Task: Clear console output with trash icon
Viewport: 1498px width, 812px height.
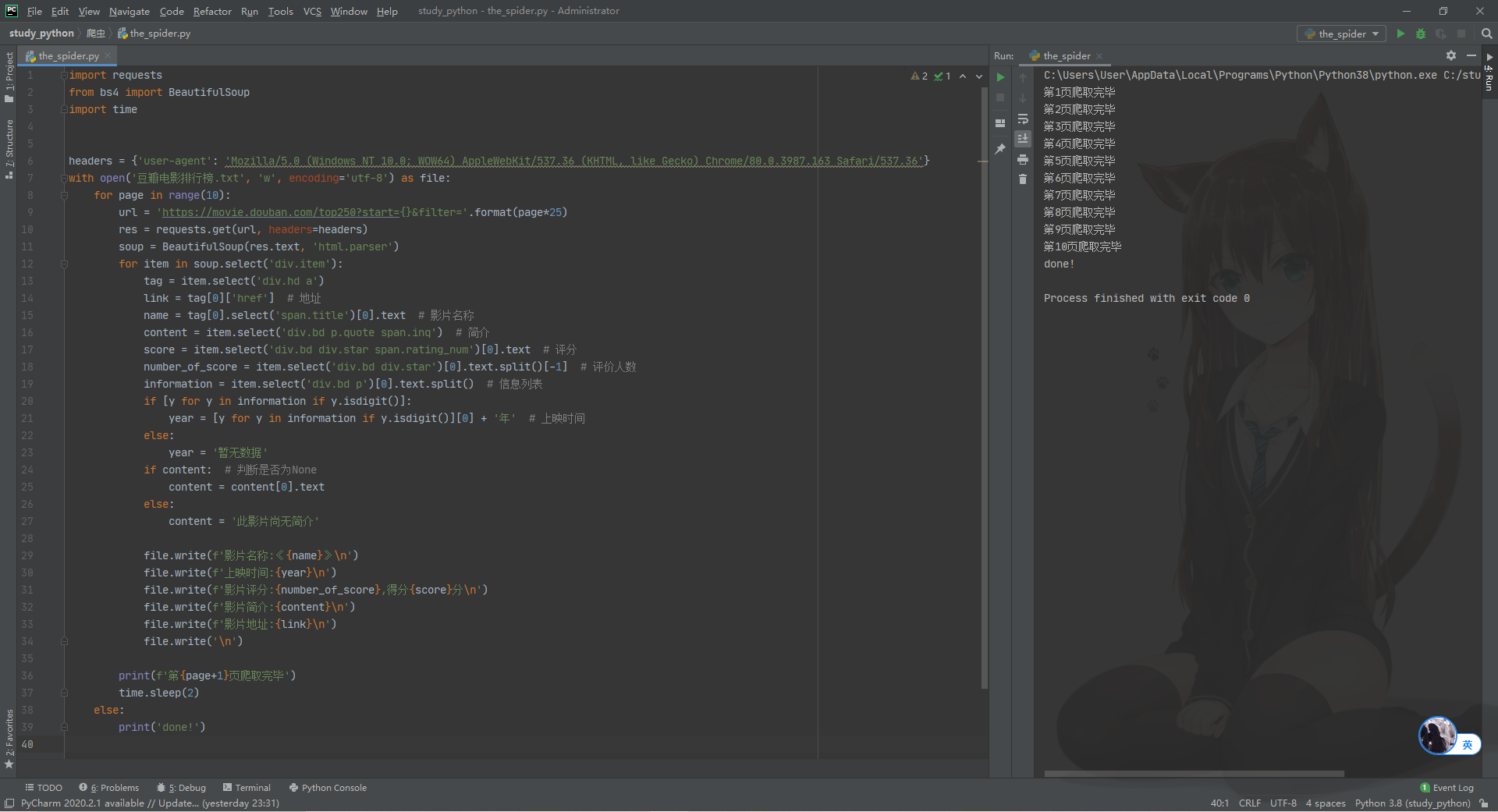Action: (x=1023, y=179)
